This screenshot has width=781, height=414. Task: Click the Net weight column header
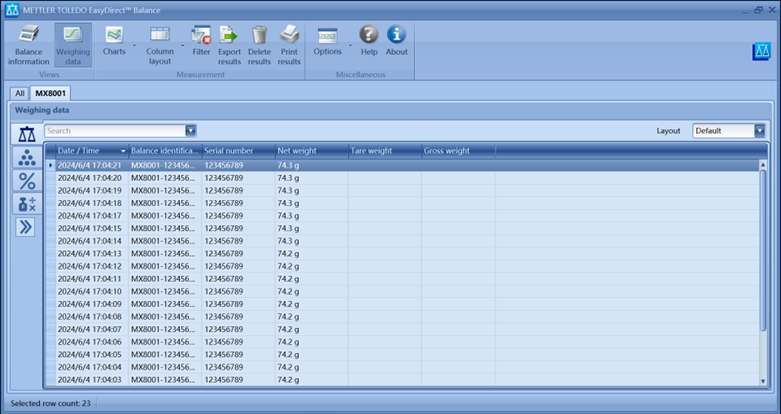tap(312, 151)
